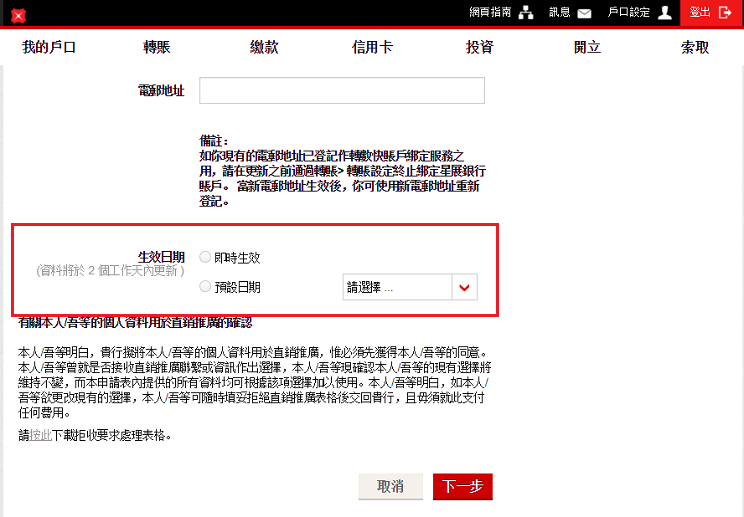This screenshot has width=744, height=517.
Task: Open the 轉賬 menu
Action: tap(157, 47)
